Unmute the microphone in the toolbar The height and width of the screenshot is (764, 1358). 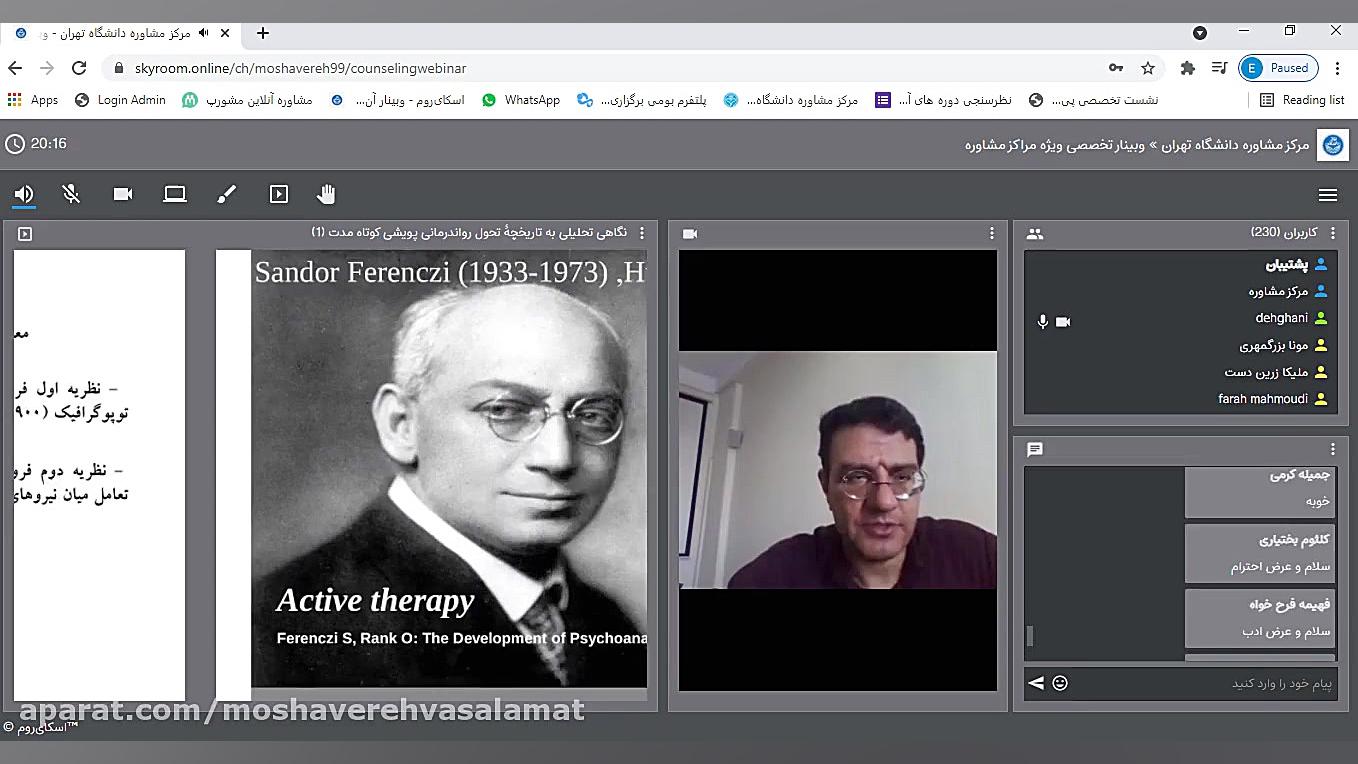pos(71,194)
